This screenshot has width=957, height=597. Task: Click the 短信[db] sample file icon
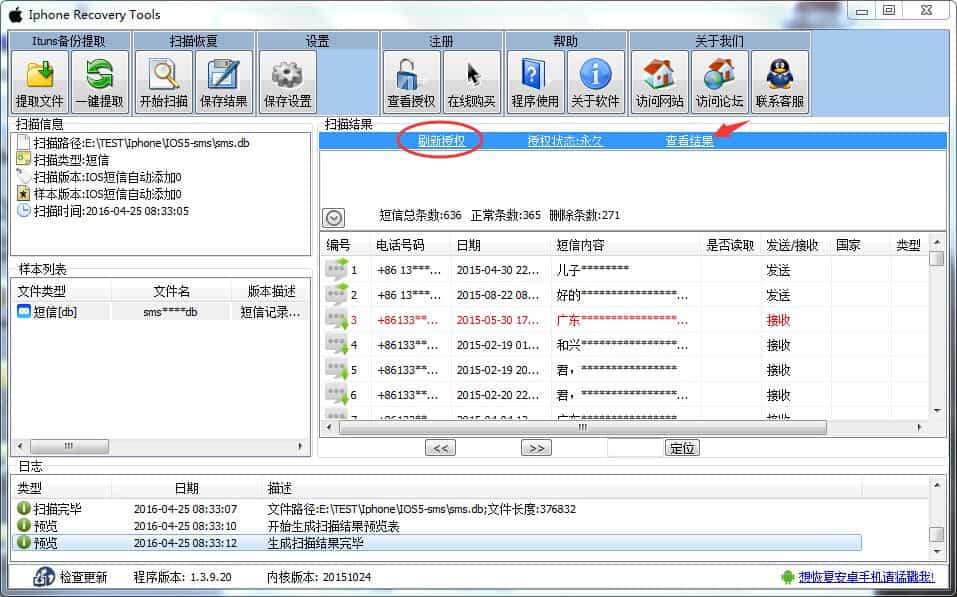(23, 311)
